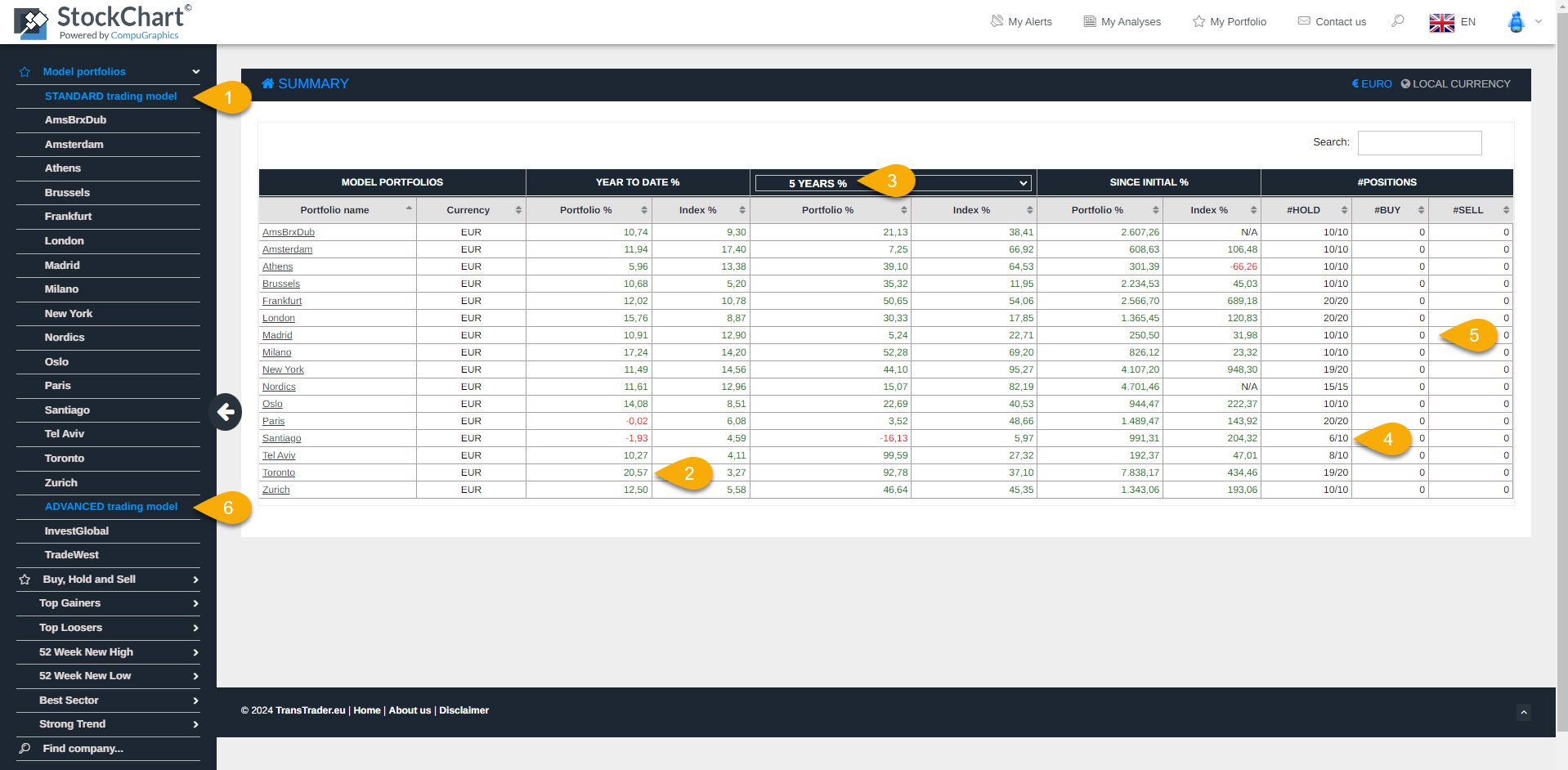This screenshot has height=770, width=1568.
Task: Click the table Search input field
Action: [x=1419, y=142]
